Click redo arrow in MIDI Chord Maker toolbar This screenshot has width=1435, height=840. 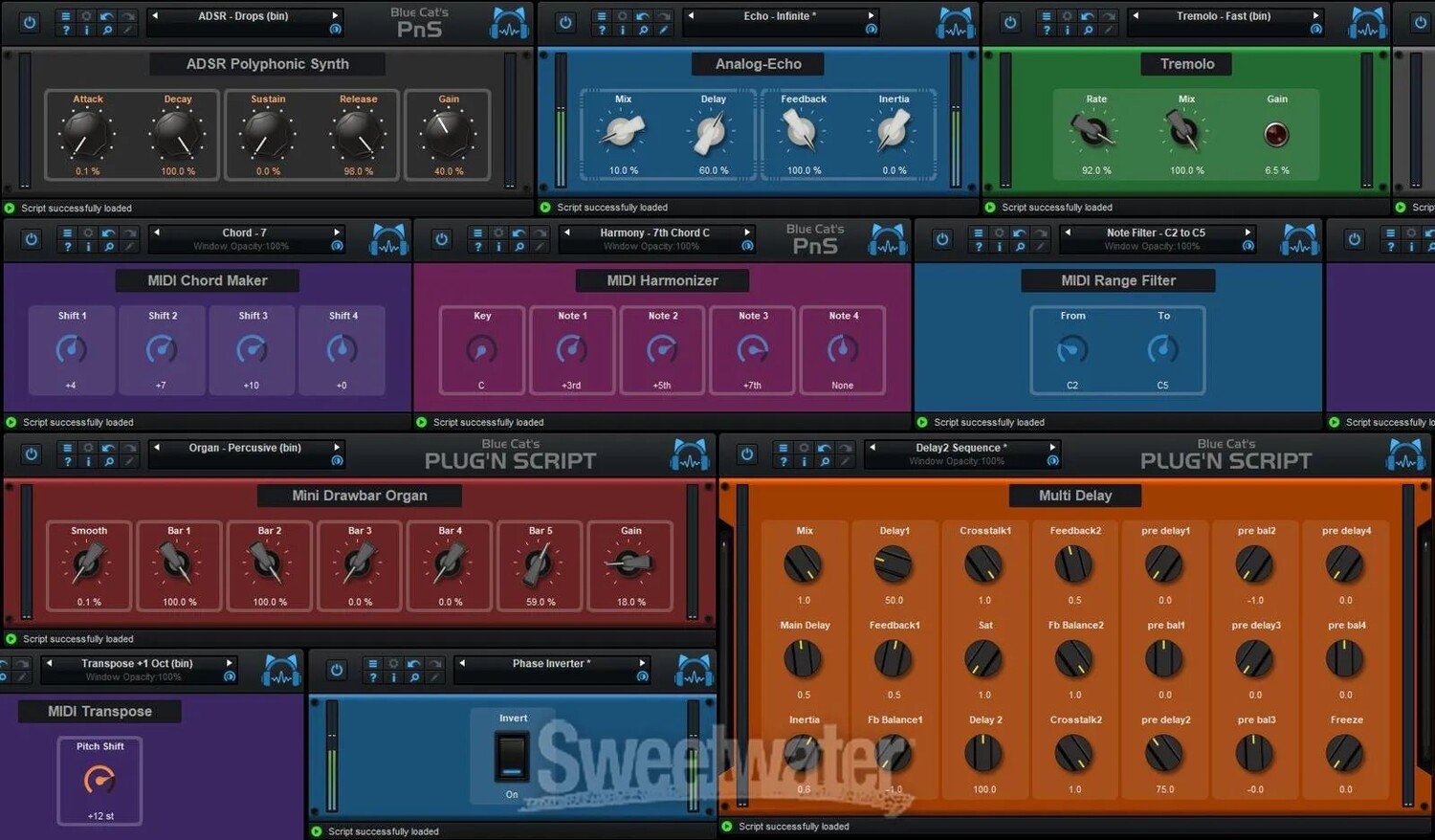coord(129,232)
